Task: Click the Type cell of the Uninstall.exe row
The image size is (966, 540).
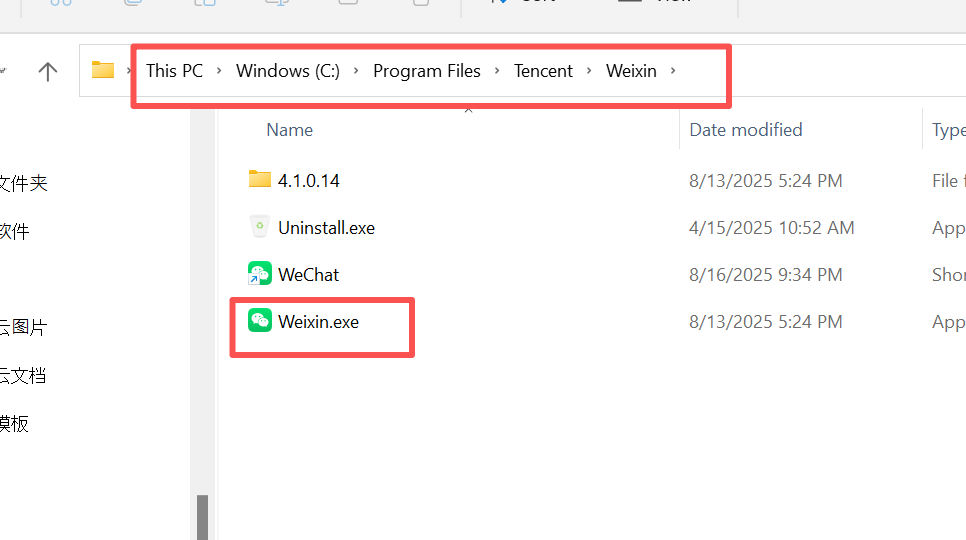Action: point(949,228)
